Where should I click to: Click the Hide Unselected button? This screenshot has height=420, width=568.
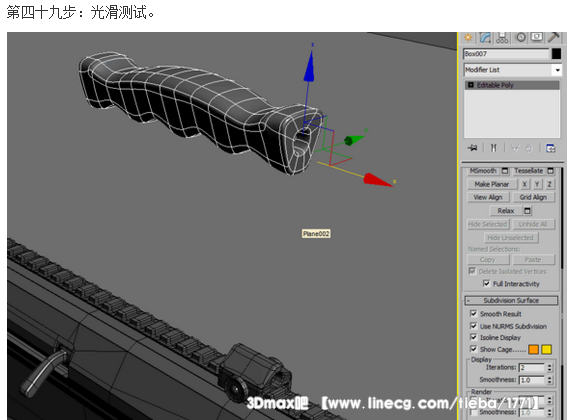point(510,238)
